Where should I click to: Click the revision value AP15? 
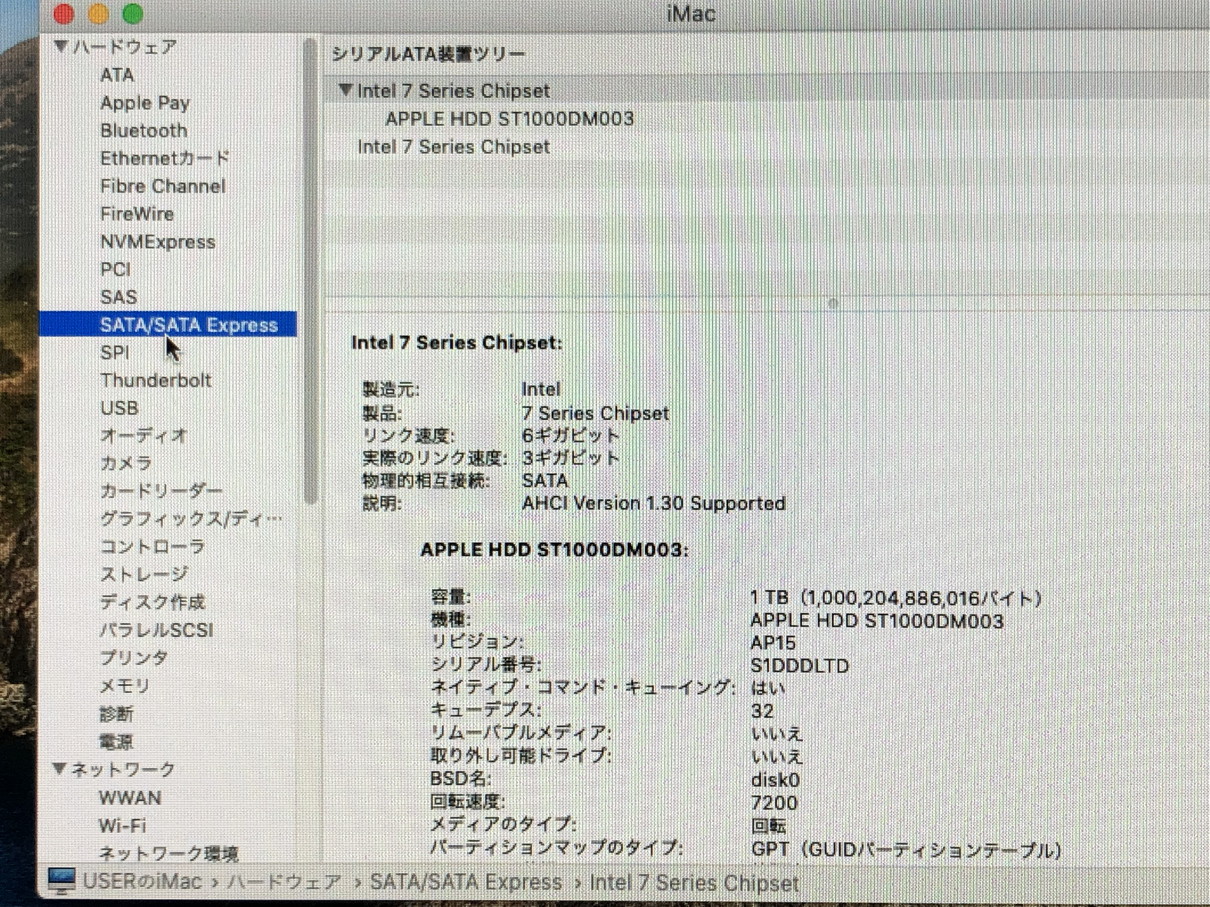773,643
